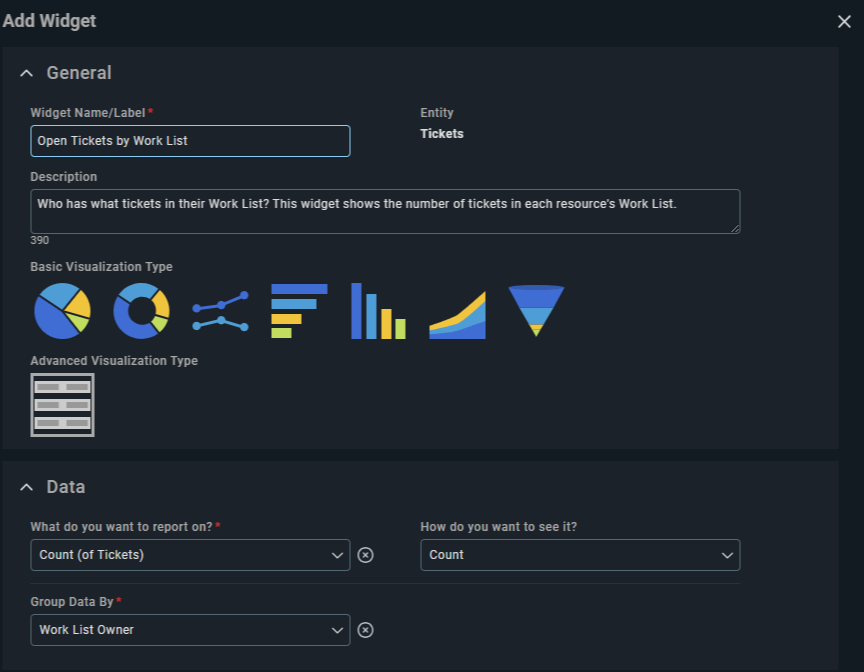Open the Count (of Tickets) dropdown
The height and width of the screenshot is (672, 864).
click(190, 555)
